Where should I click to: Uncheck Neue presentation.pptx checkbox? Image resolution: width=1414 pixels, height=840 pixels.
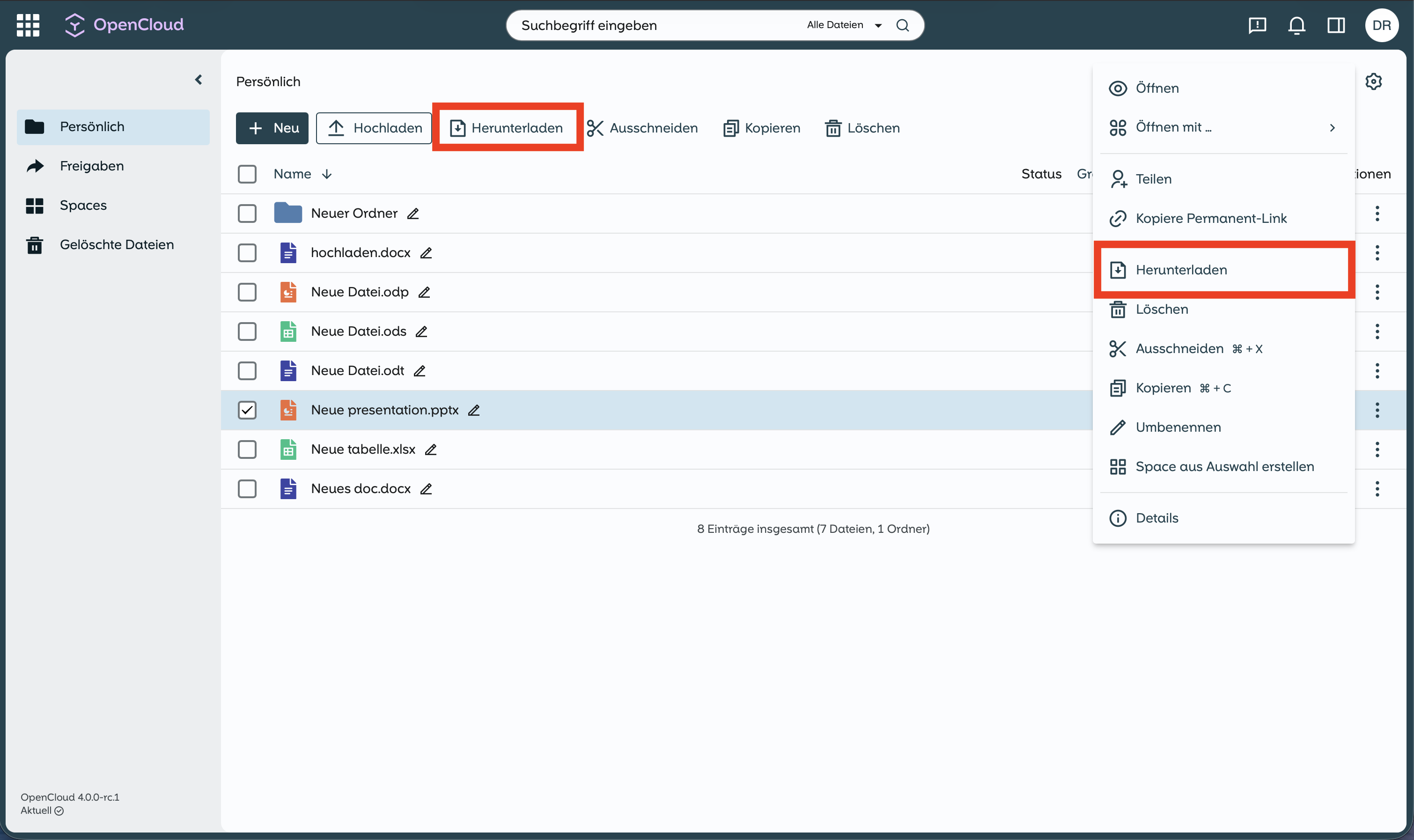click(x=247, y=410)
